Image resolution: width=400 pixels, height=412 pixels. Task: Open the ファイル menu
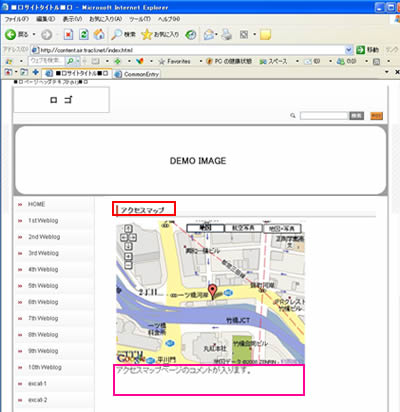[17, 19]
